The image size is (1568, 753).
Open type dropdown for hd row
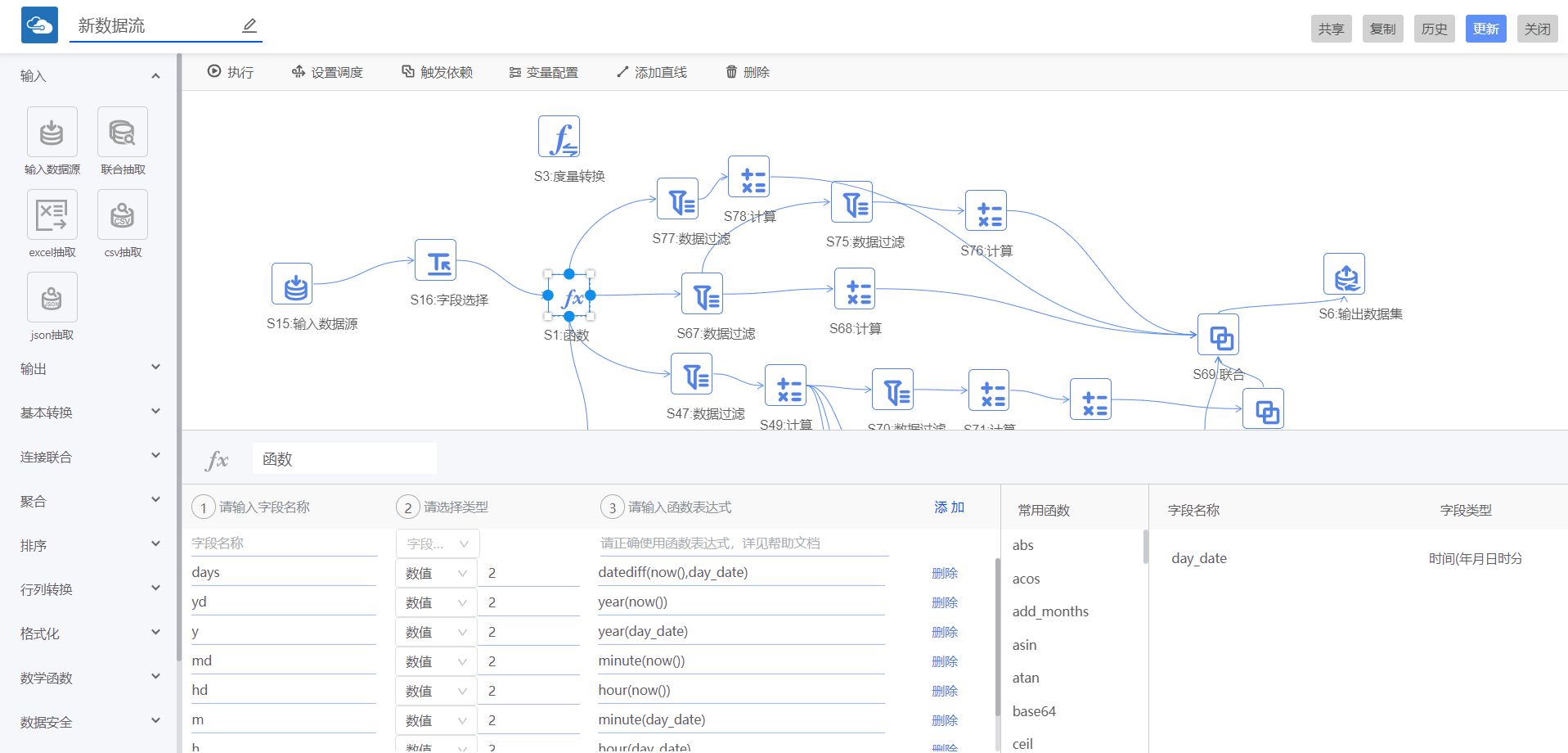436,691
